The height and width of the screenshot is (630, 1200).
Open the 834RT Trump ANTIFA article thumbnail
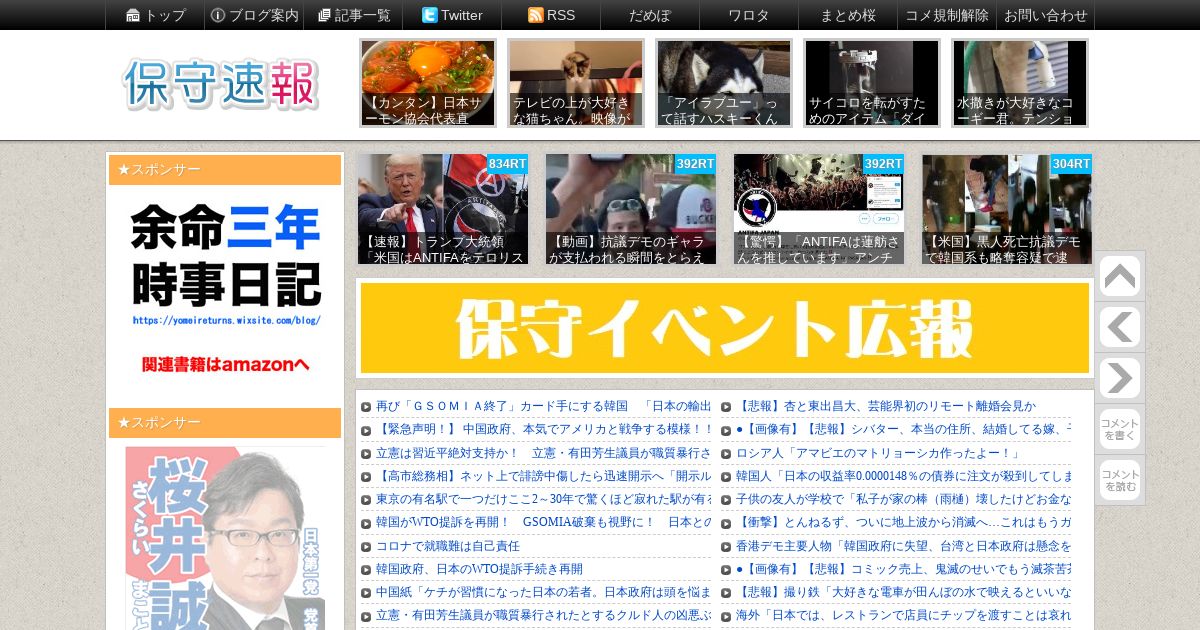pyautogui.click(x=443, y=209)
